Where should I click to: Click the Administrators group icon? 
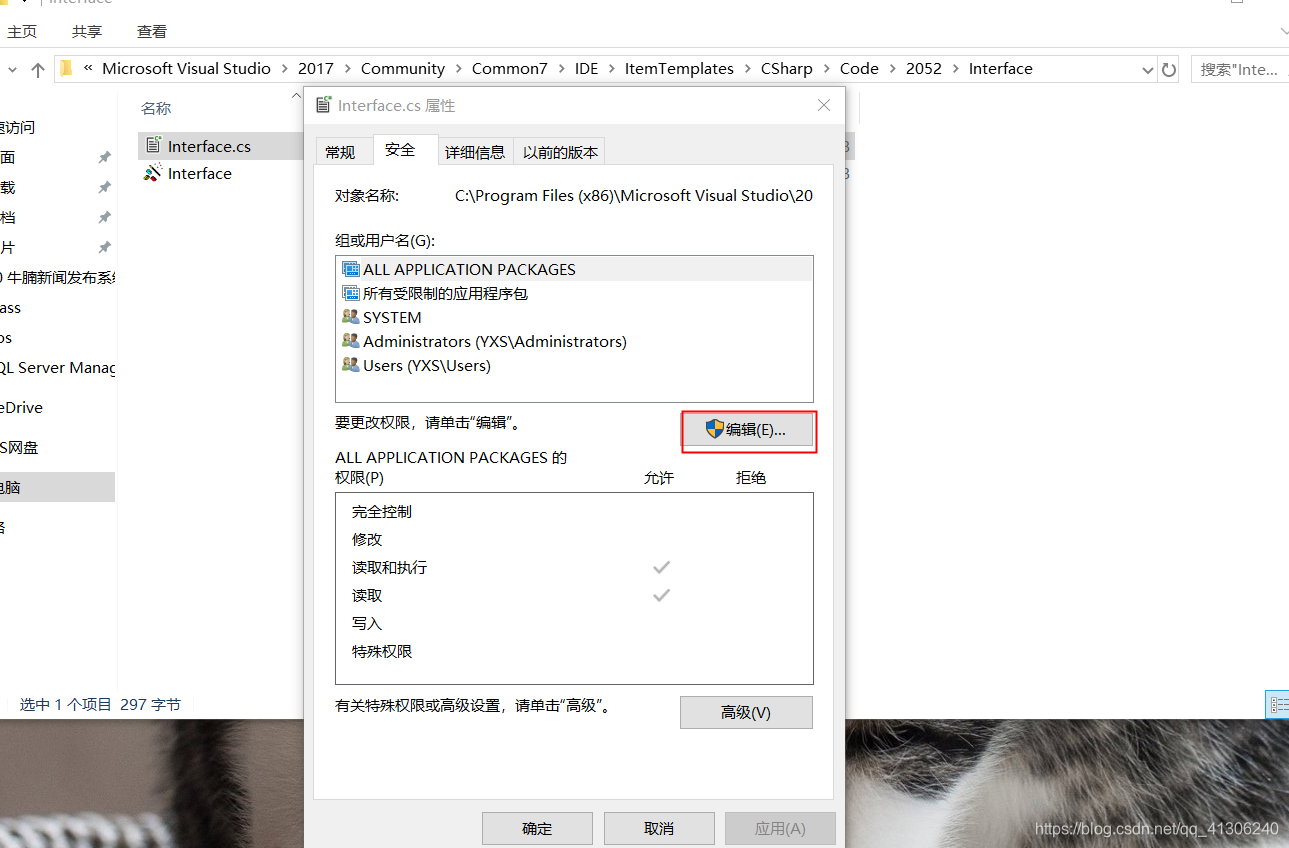(x=350, y=341)
